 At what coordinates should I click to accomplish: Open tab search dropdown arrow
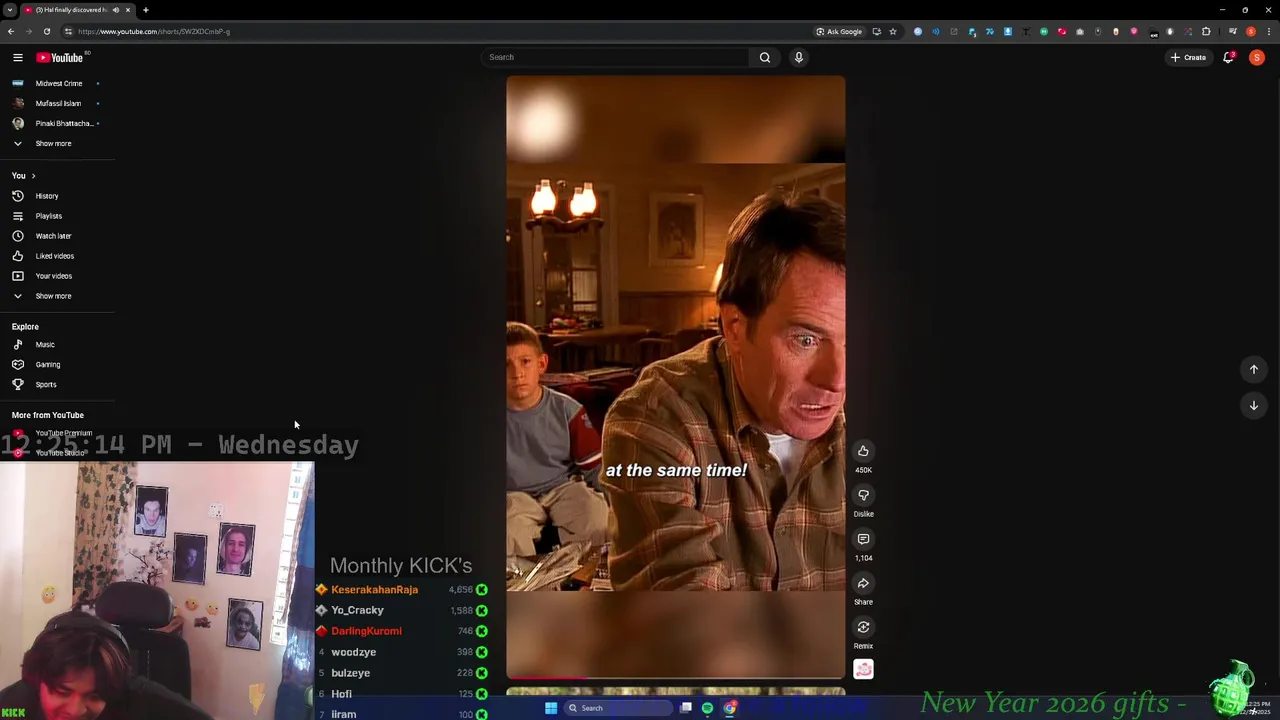pos(10,10)
